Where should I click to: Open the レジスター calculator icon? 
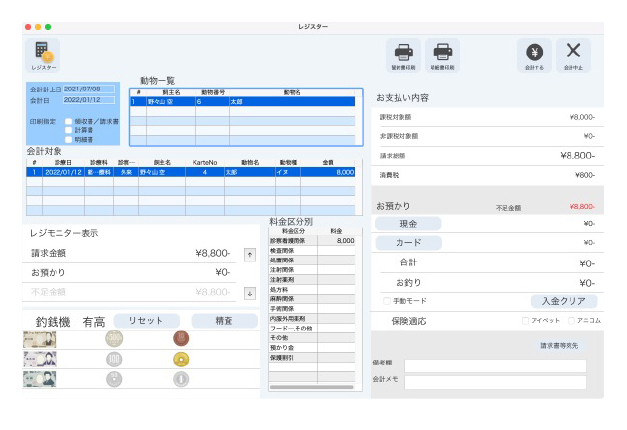click(x=43, y=55)
